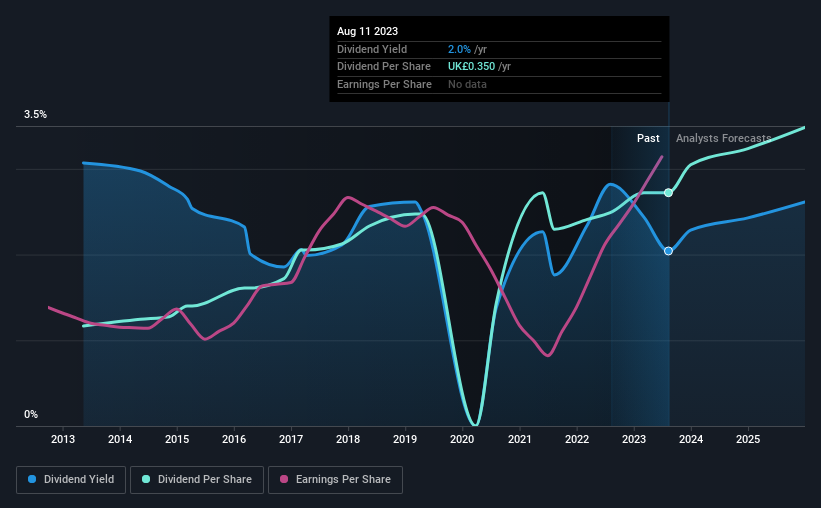This screenshot has width=821, height=508.
Task: Click the 2013 x-axis label
Action: (63, 439)
